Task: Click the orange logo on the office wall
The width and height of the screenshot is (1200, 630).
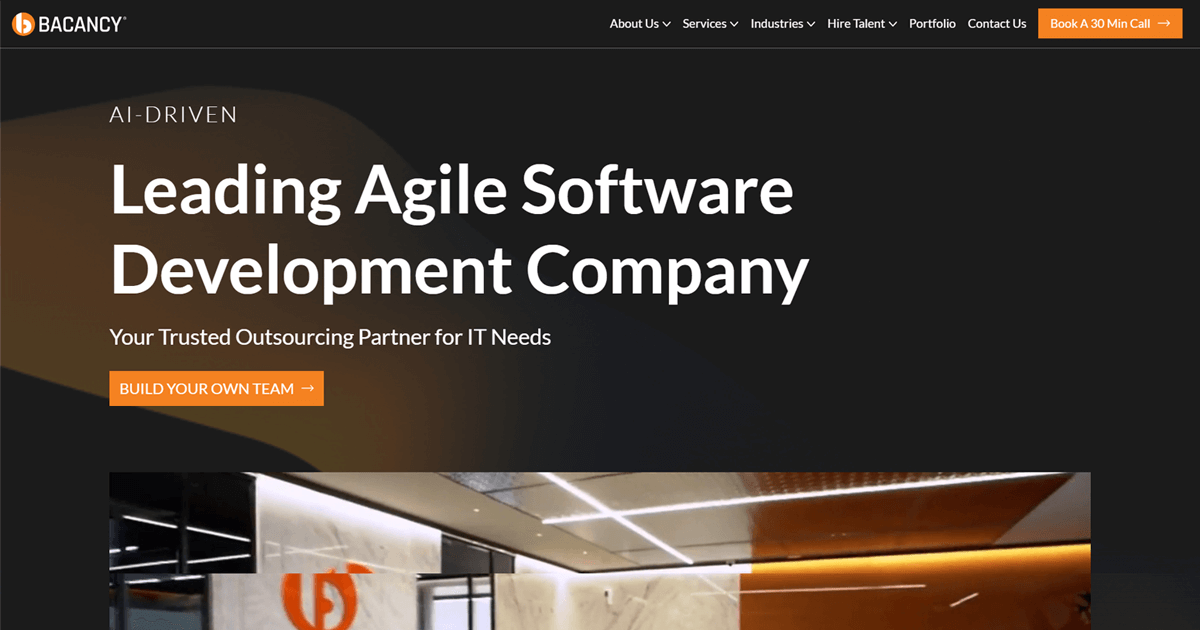Action: point(316,600)
